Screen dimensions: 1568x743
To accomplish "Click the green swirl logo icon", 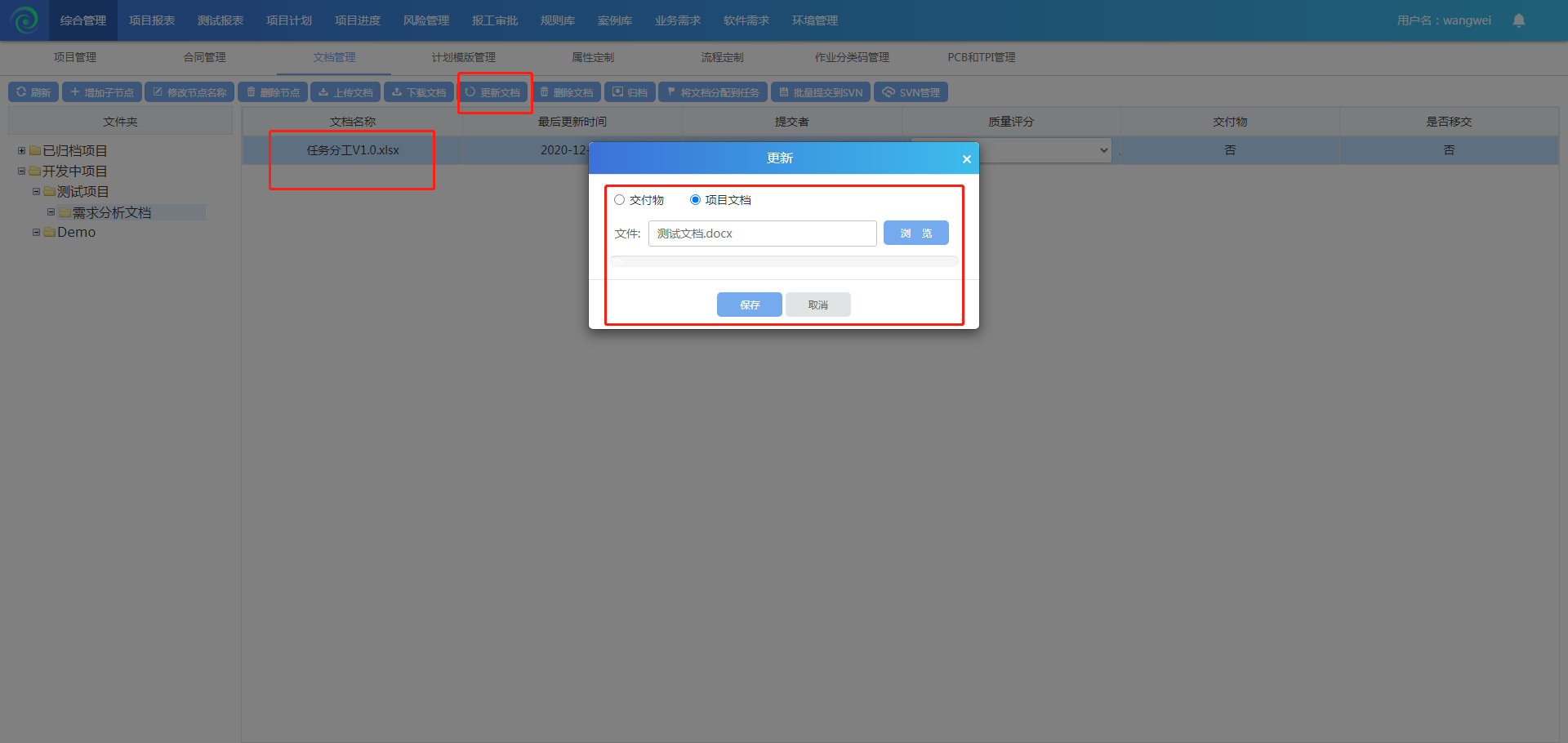I will [x=25, y=20].
